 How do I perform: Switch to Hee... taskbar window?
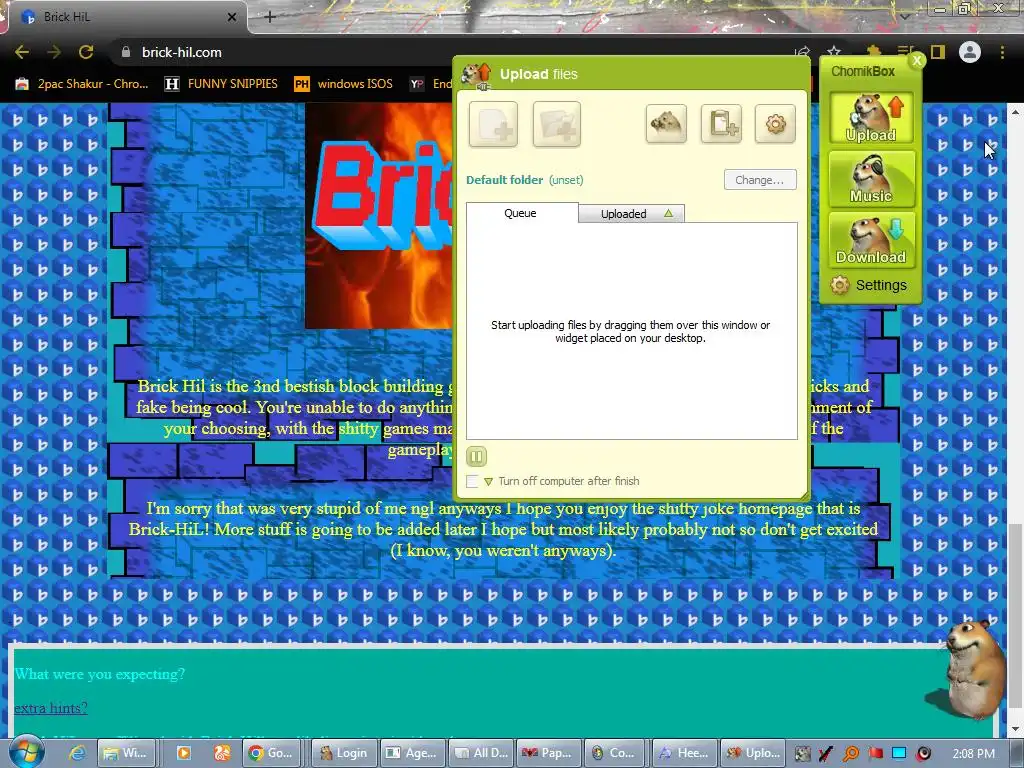pos(684,753)
